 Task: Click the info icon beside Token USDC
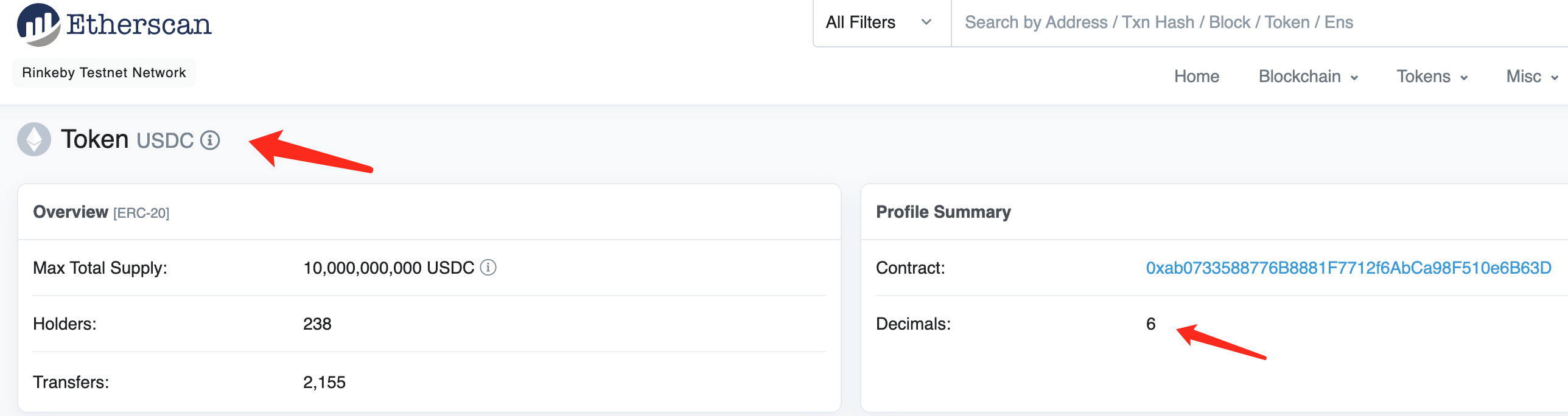pos(210,140)
